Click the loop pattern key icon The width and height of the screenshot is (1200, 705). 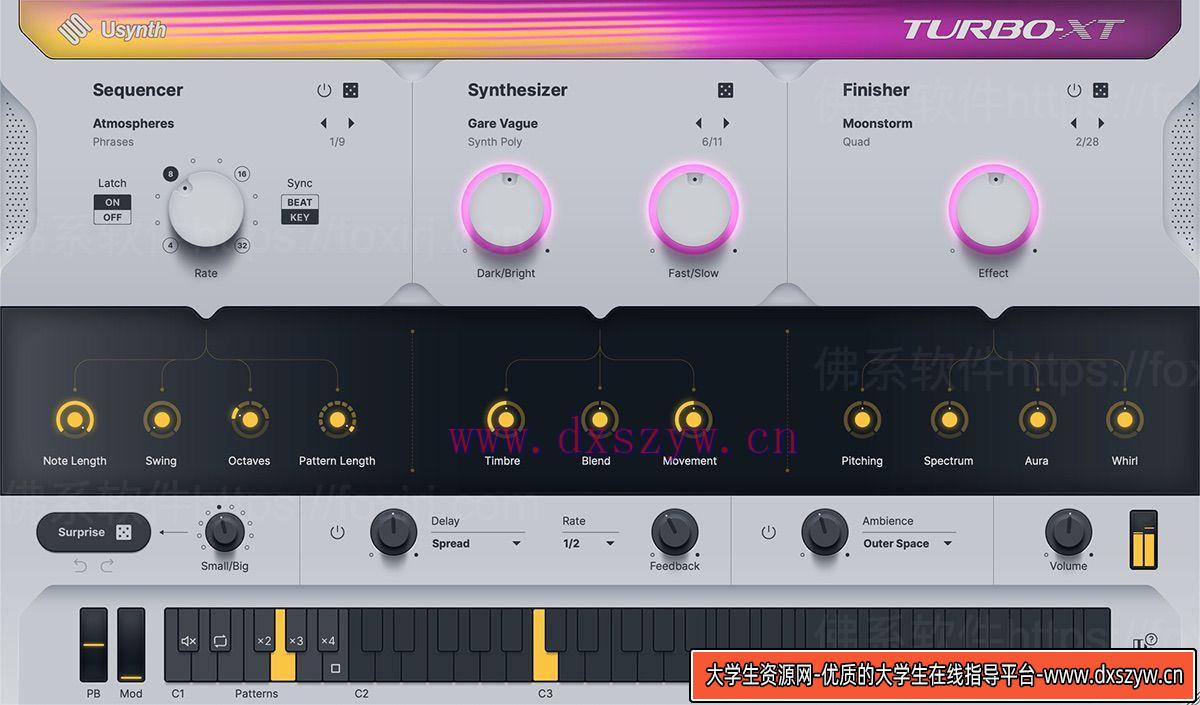pyautogui.click(x=221, y=640)
